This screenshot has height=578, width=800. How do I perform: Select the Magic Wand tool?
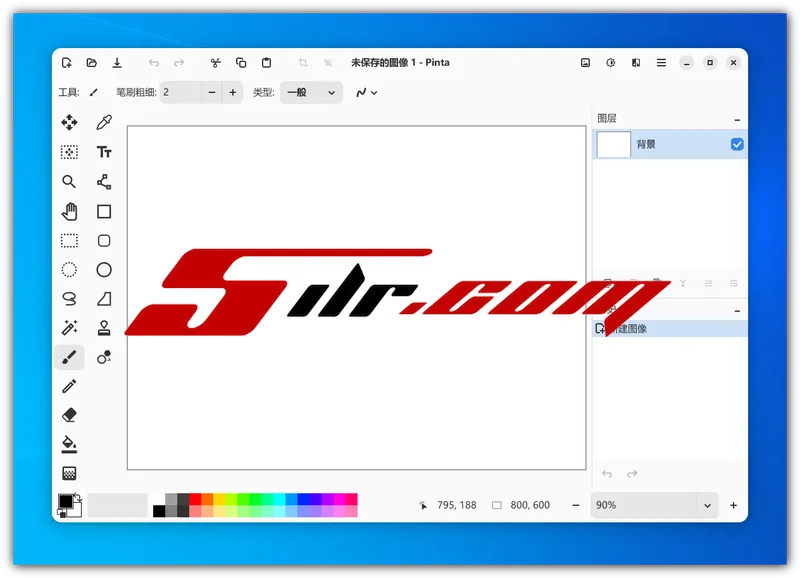(x=69, y=328)
